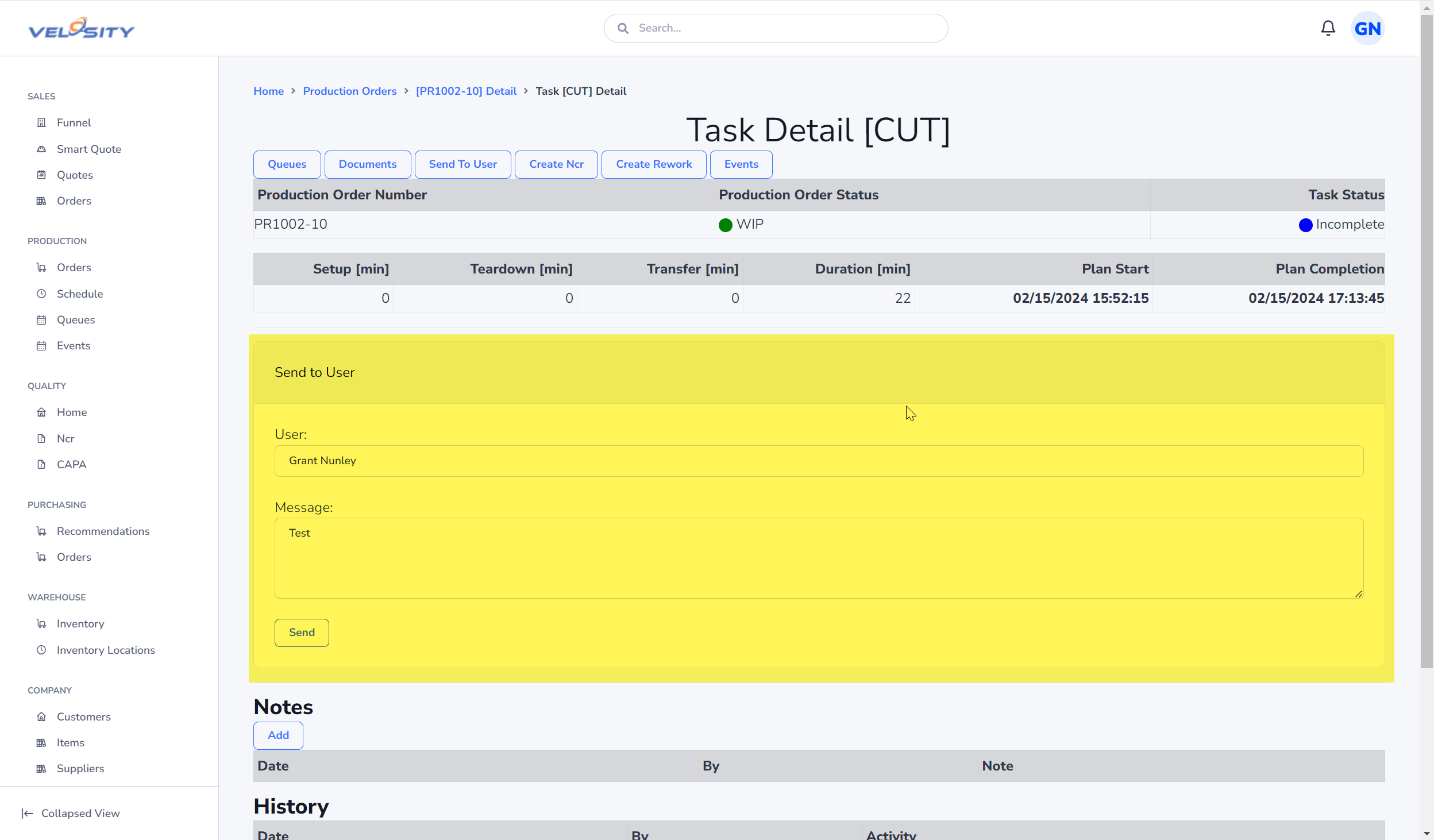Click the Message text area

pyautogui.click(x=819, y=558)
